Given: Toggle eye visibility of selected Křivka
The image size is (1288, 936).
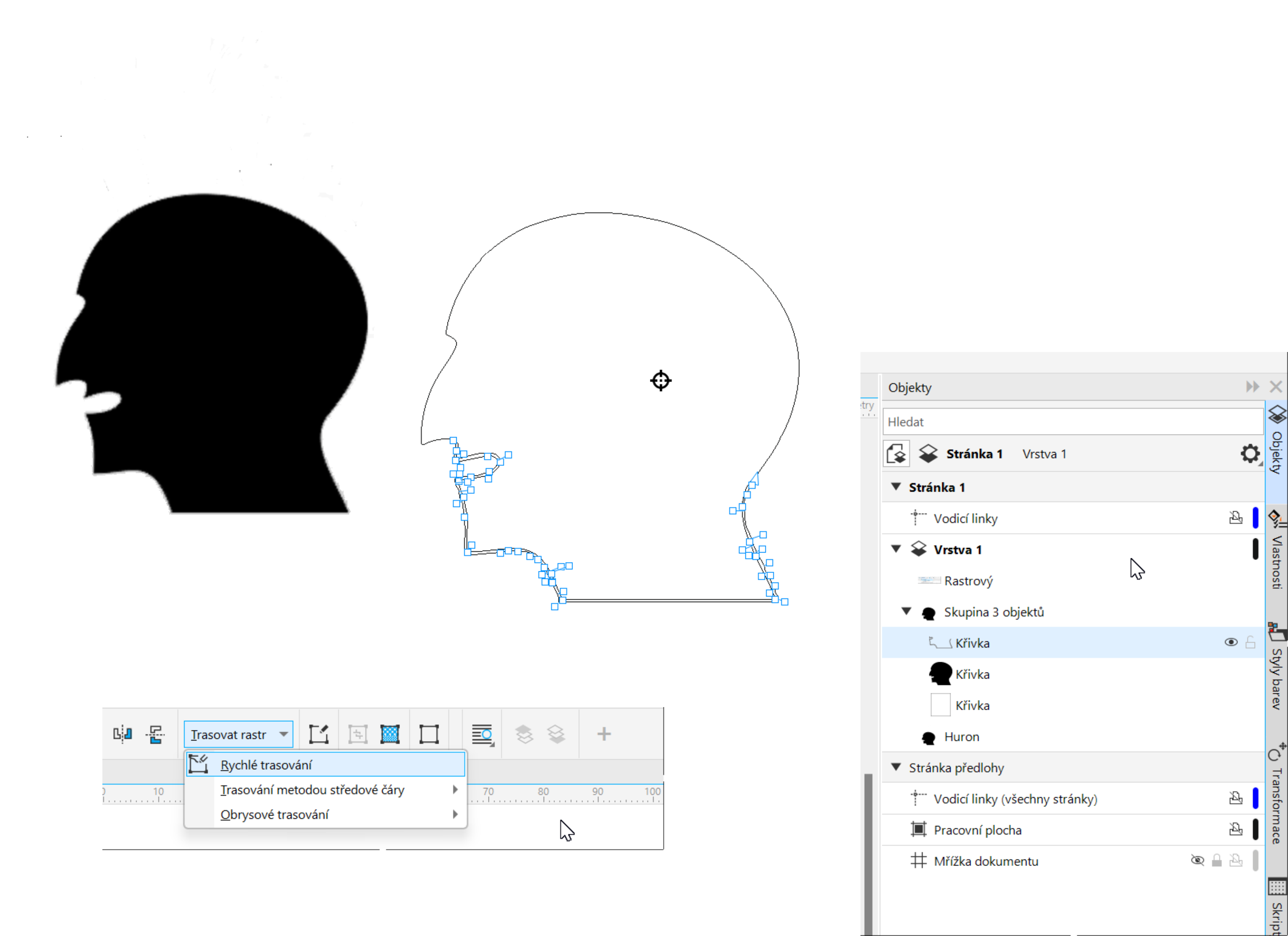Looking at the screenshot, I should point(1230,642).
